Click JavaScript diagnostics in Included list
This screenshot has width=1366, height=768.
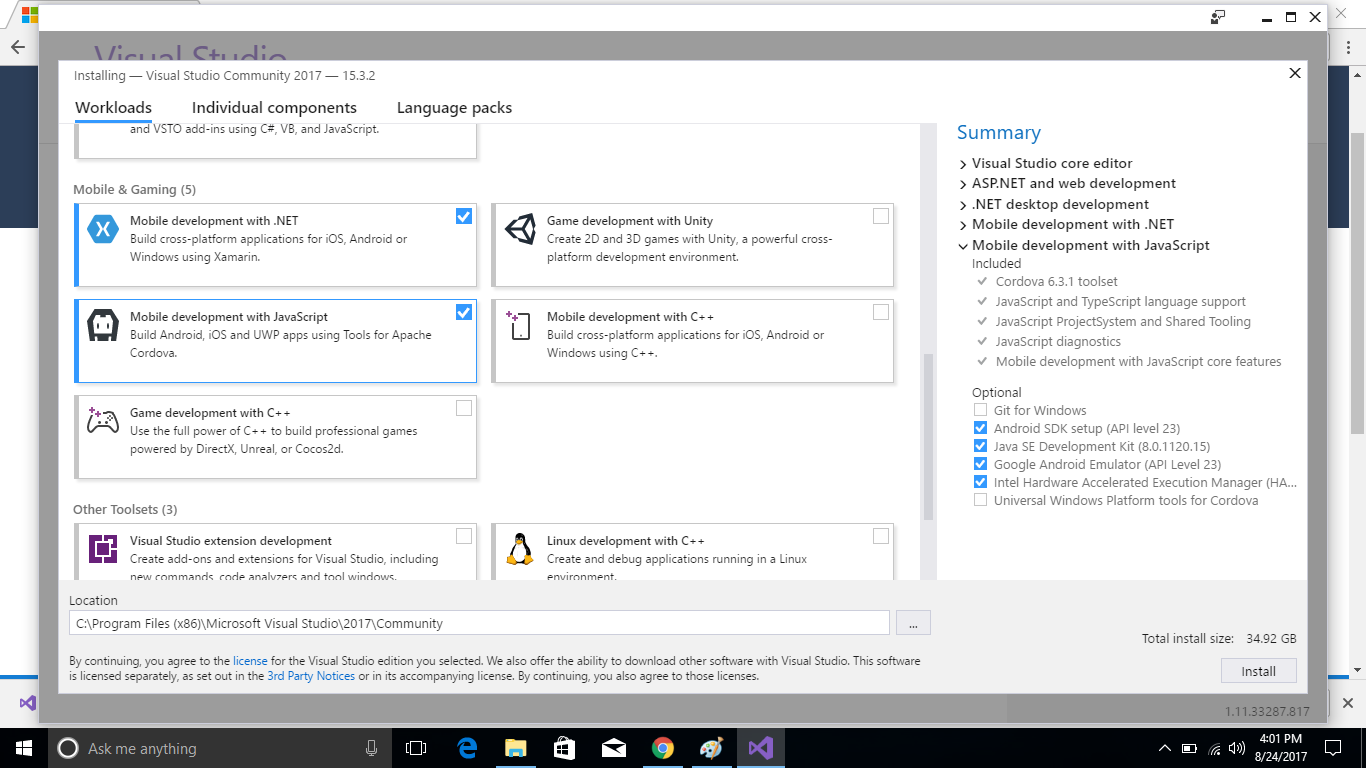(1058, 342)
